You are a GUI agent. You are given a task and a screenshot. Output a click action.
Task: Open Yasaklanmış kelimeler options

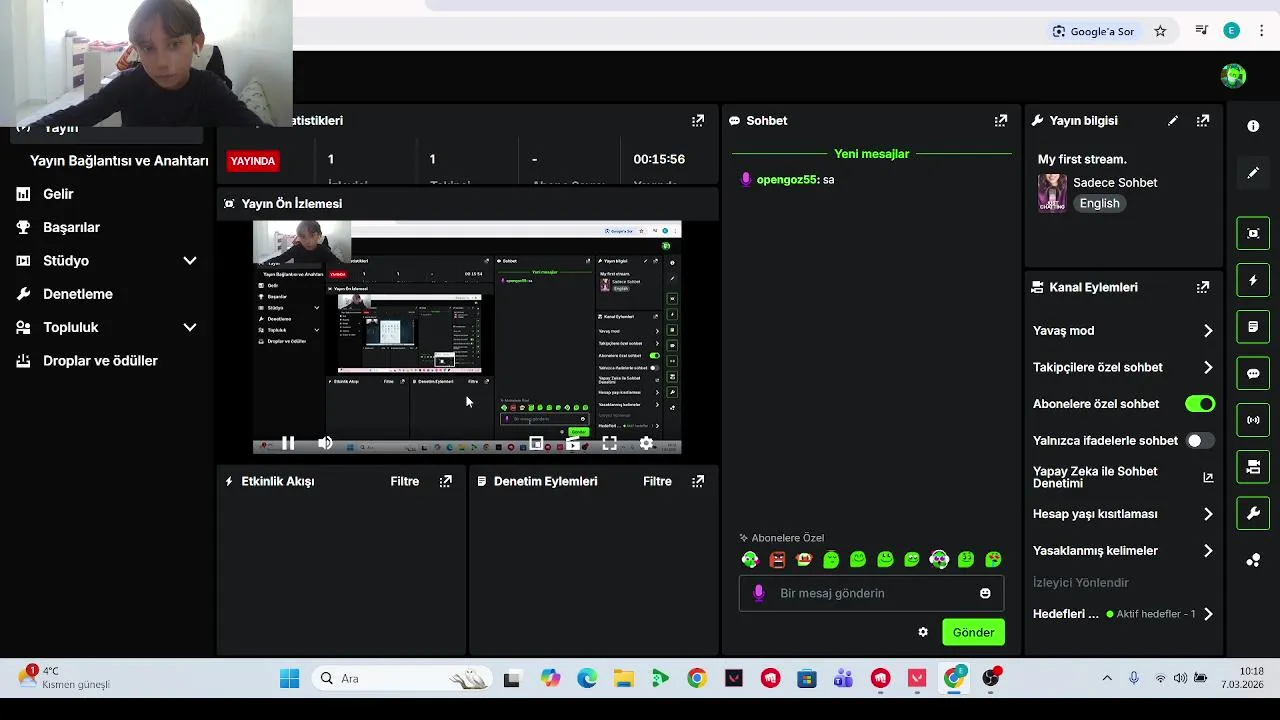pyautogui.click(x=1122, y=551)
